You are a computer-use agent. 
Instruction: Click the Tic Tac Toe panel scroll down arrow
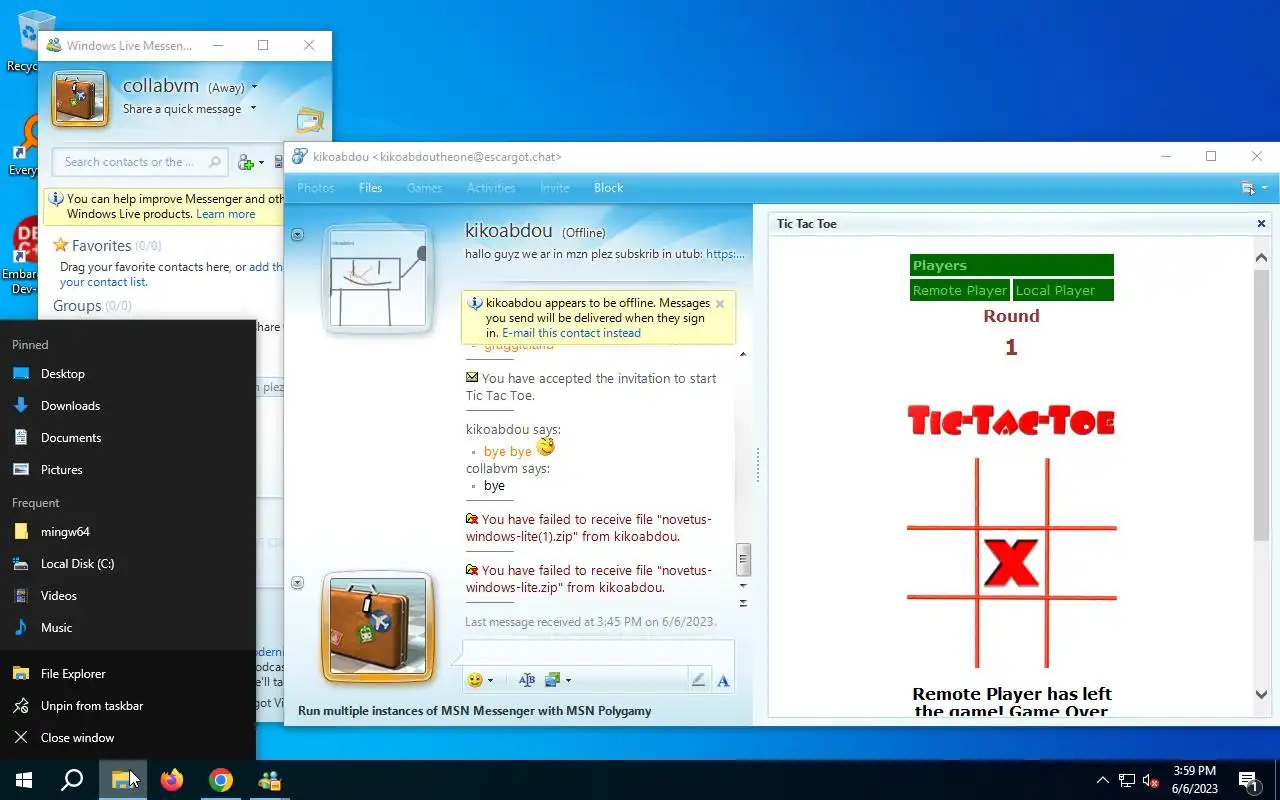(x=1261, y=695)
